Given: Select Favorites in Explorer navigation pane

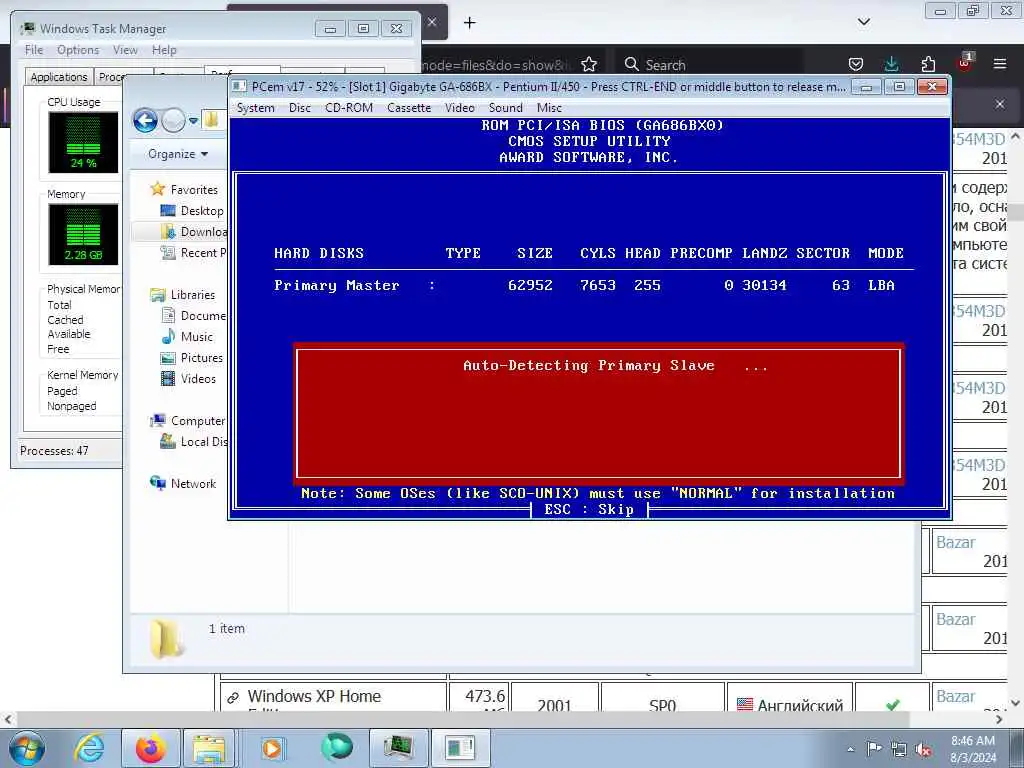Looking at the screenshot, I should point(194,189).
